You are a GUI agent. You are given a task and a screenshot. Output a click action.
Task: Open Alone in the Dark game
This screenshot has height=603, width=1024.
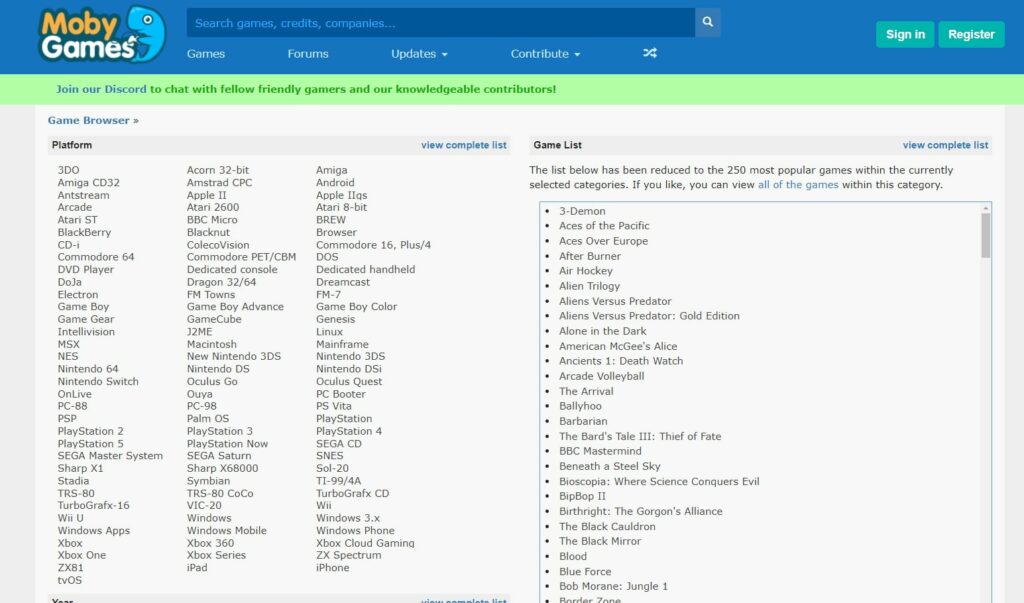coord(602,331)
